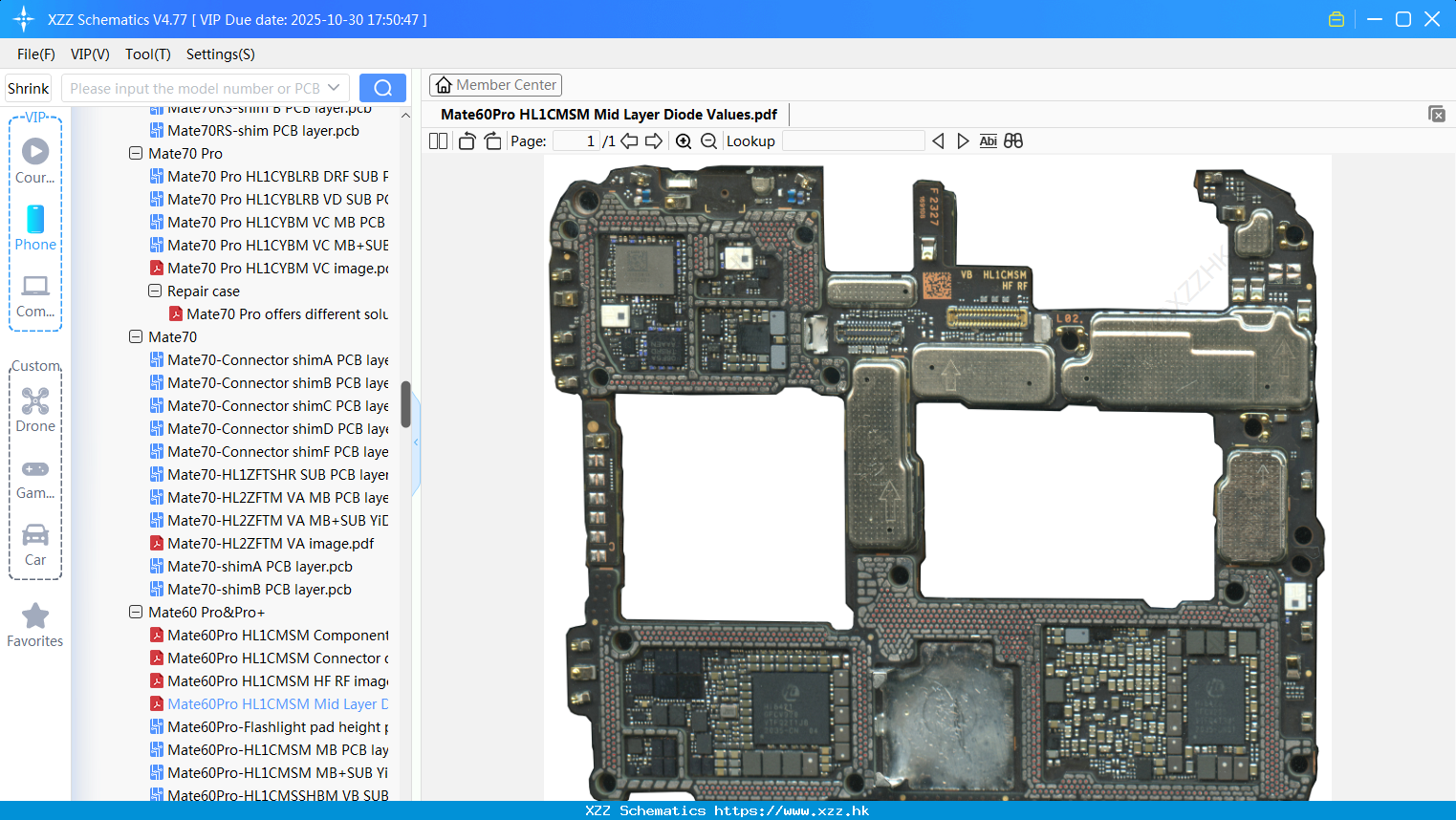This screenshot has height=820, width=1456.
Task: Toggle the Abi whole-word match icon
Action: 988,140
